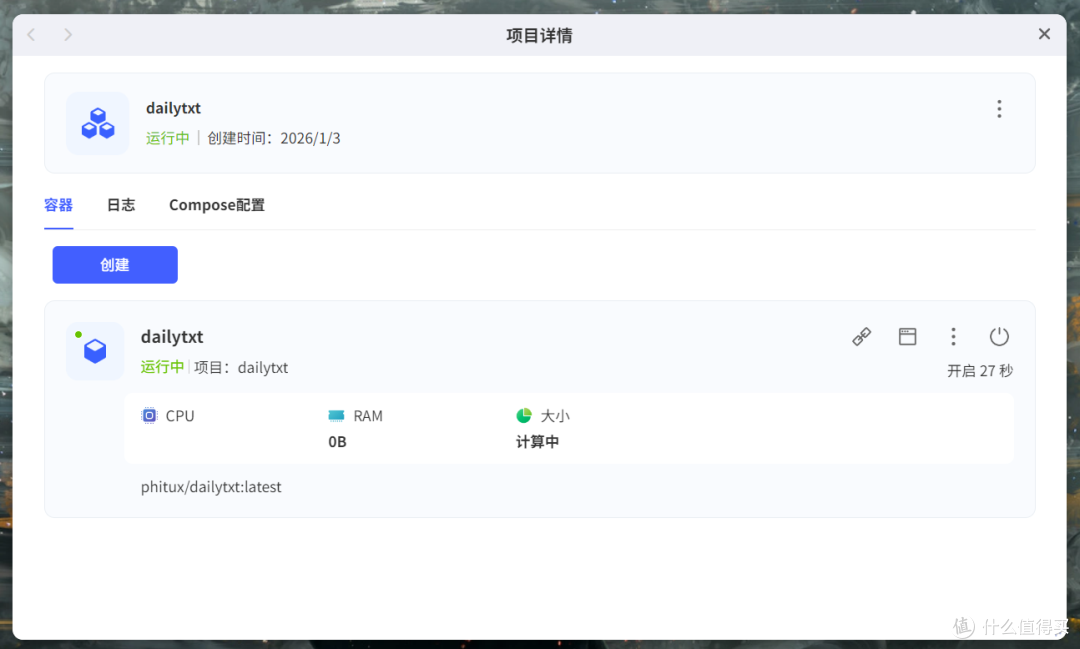
Task: Click the 大小 pie chart icon
Action: [x=524, y=415]
